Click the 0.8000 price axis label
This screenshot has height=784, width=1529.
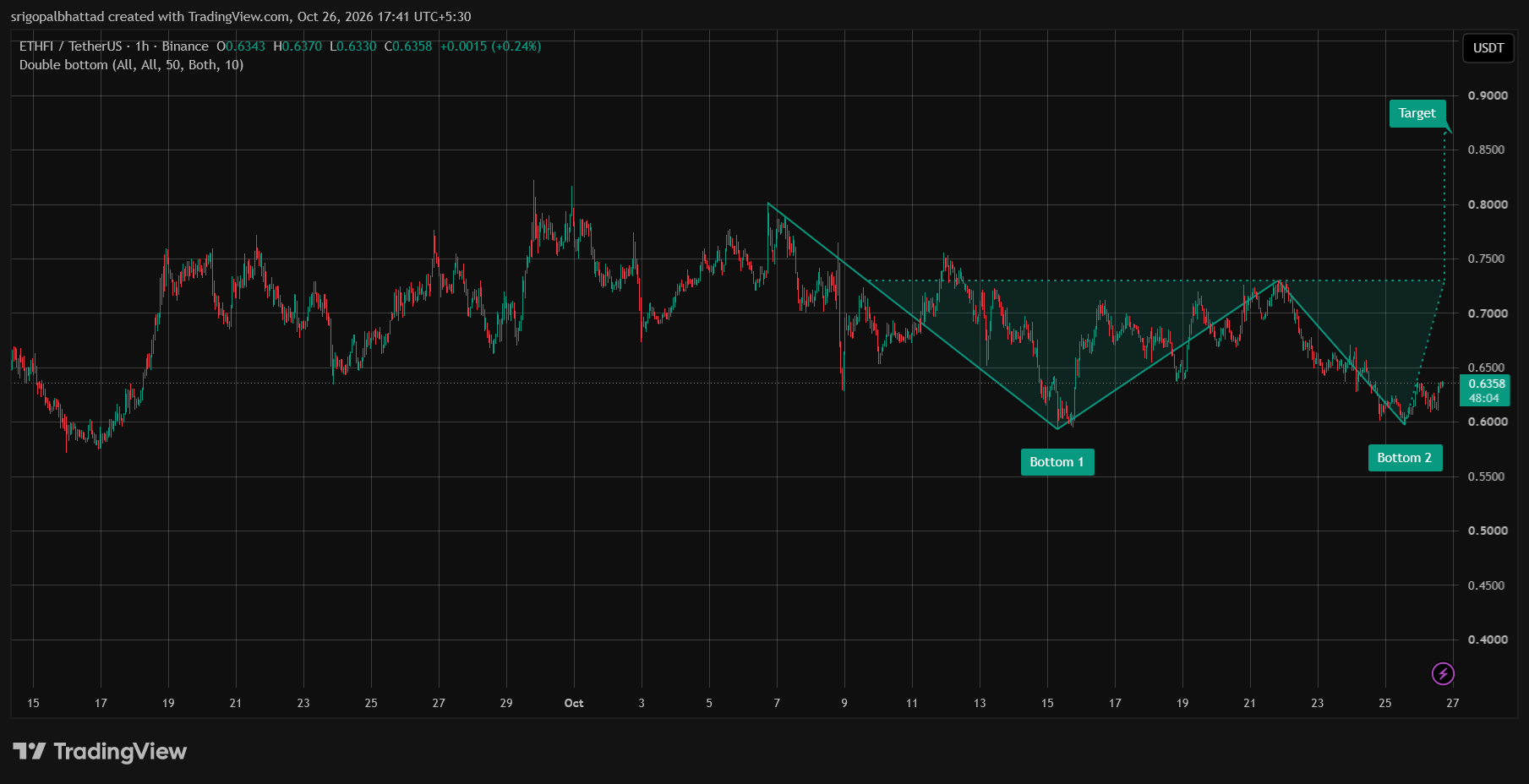1488,204
